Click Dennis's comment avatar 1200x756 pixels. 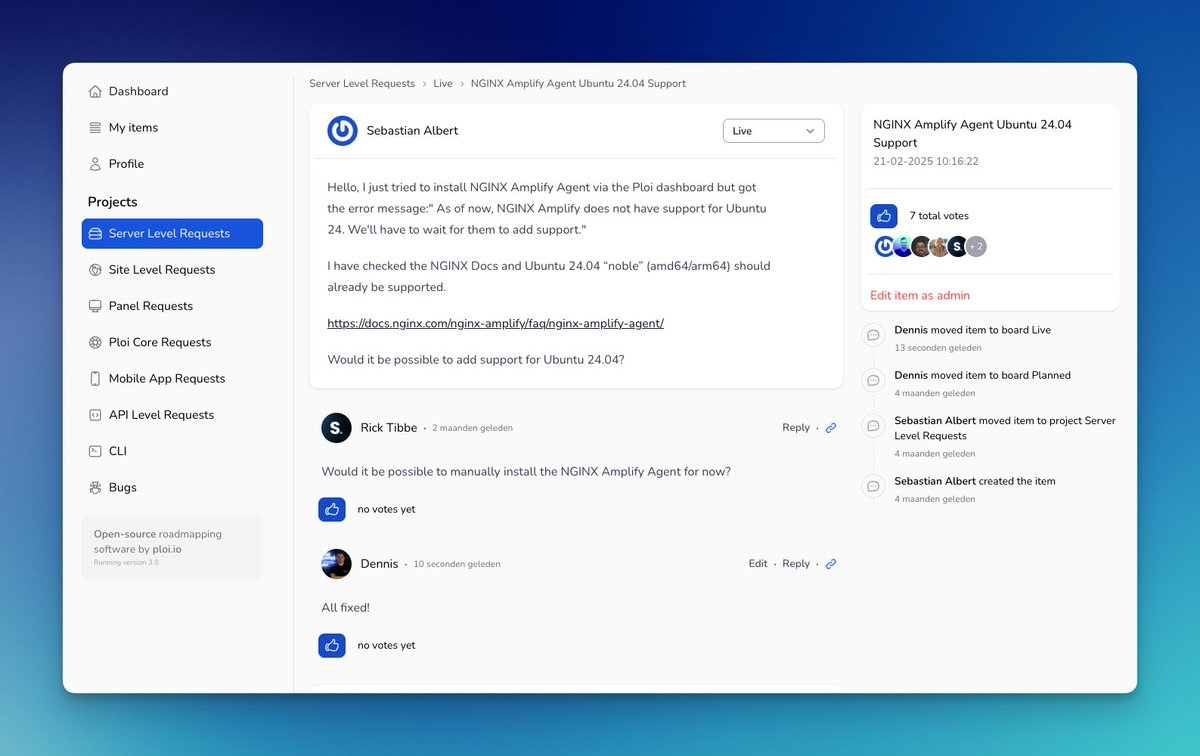tap(336, 564)
